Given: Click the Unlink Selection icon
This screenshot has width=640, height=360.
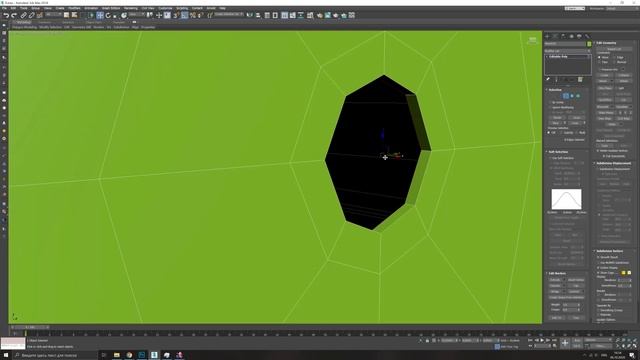Looking at the screenshot, I should coord(31,16).
